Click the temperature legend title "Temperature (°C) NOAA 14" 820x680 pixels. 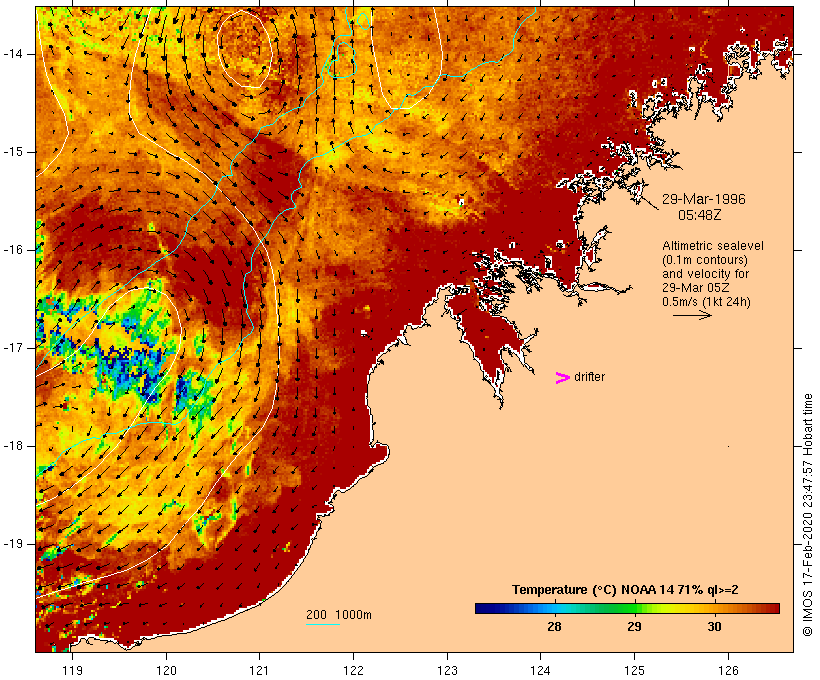click(x=593, y=590)
